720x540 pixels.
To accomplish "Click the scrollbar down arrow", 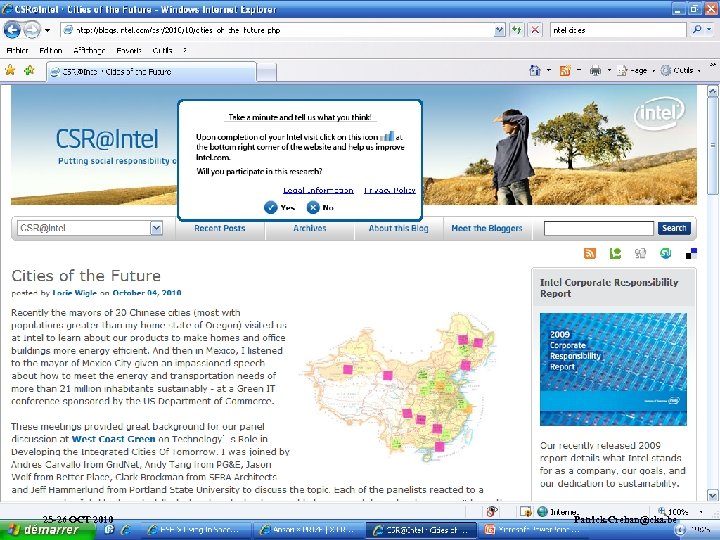I will 713,495.
